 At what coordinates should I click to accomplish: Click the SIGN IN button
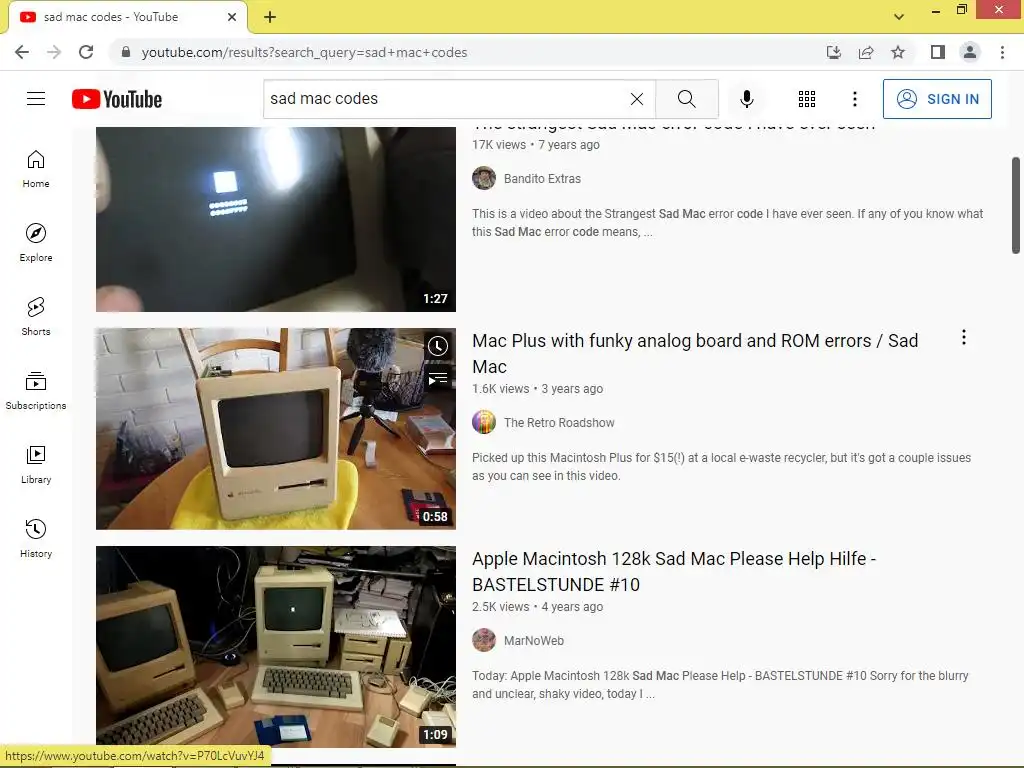(x=937, y=99)
